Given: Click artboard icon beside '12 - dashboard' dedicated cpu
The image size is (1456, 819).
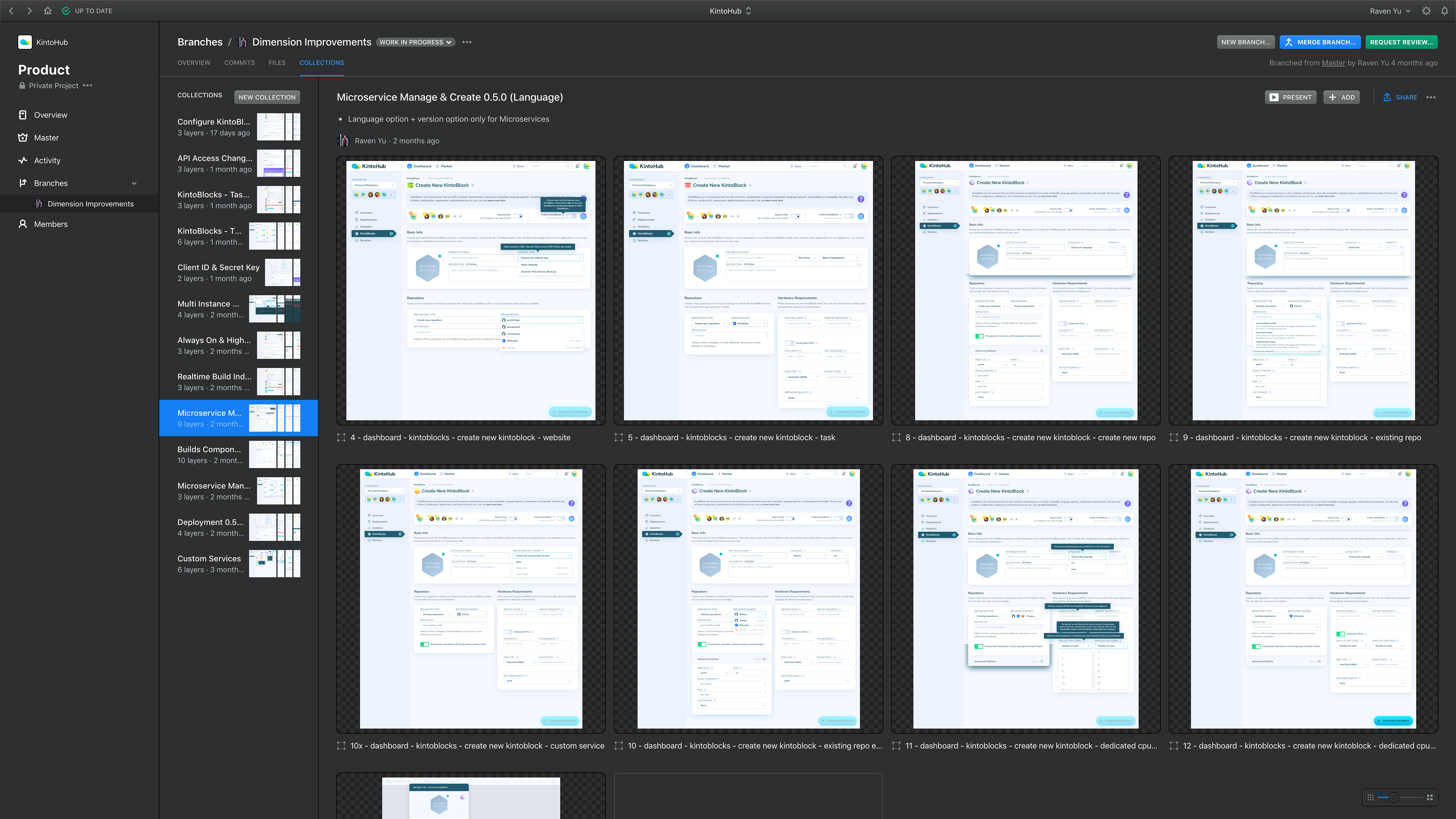Looking at the screenshot, I should (1174, 745).
